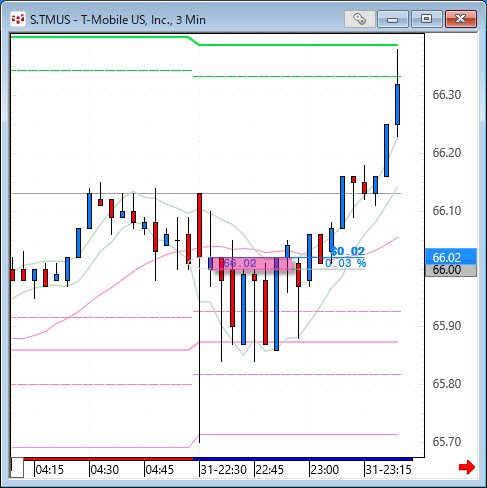
Task: Click the $0.02 profit label
Action: [348, 251]
